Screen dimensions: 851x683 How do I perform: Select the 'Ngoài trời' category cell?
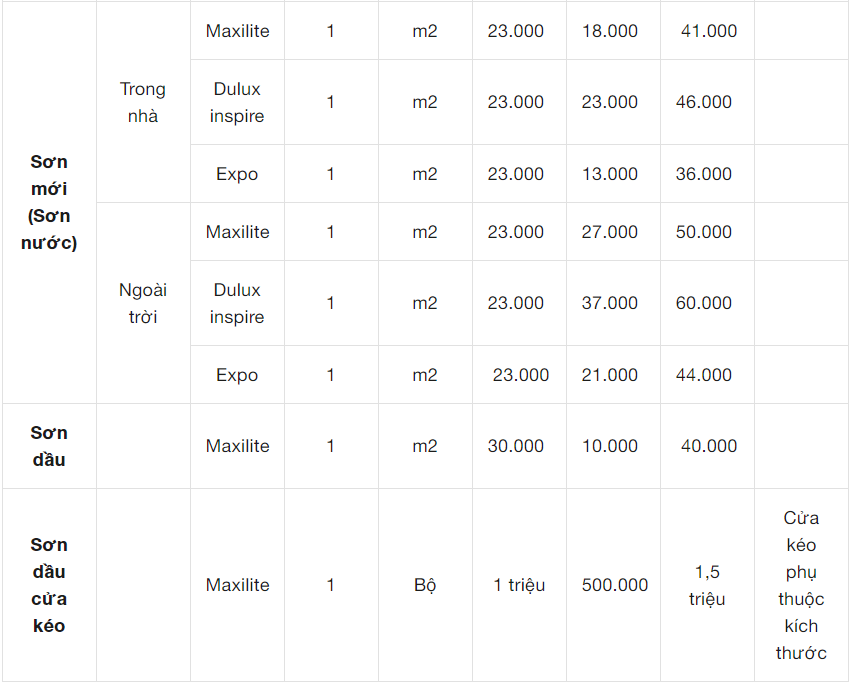coord(143,303)
